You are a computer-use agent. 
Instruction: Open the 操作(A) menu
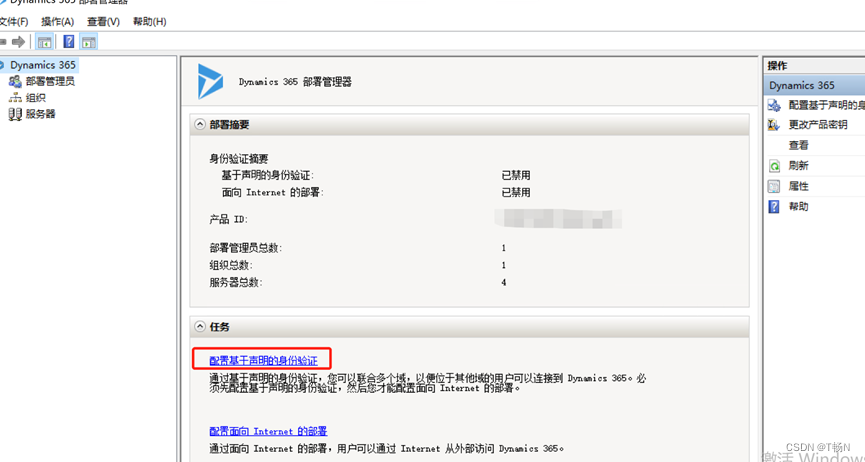pos(57,22)
